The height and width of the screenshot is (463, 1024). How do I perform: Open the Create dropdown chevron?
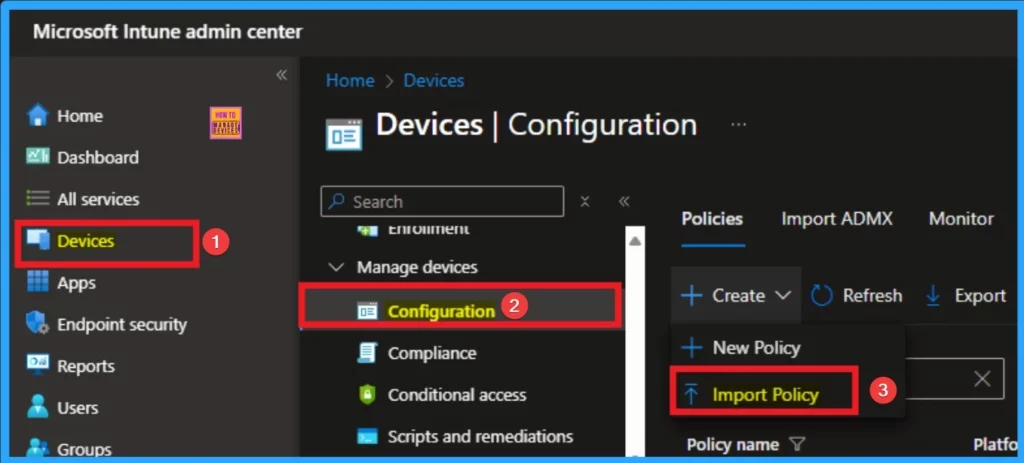[782, 296]
